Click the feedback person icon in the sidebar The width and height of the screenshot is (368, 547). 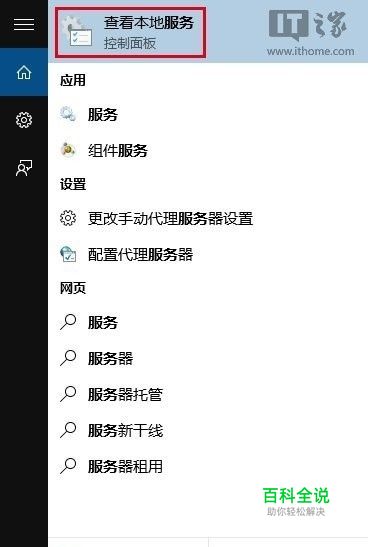pos(24,168)
